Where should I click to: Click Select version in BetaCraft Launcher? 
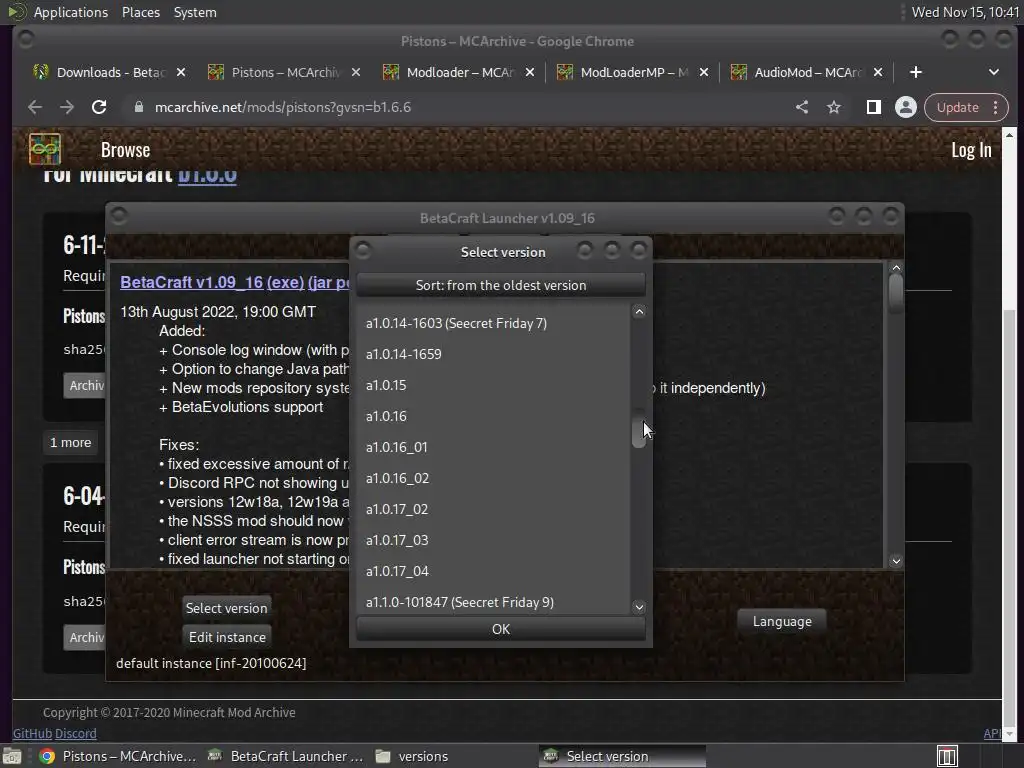click(x=227, y=608)
